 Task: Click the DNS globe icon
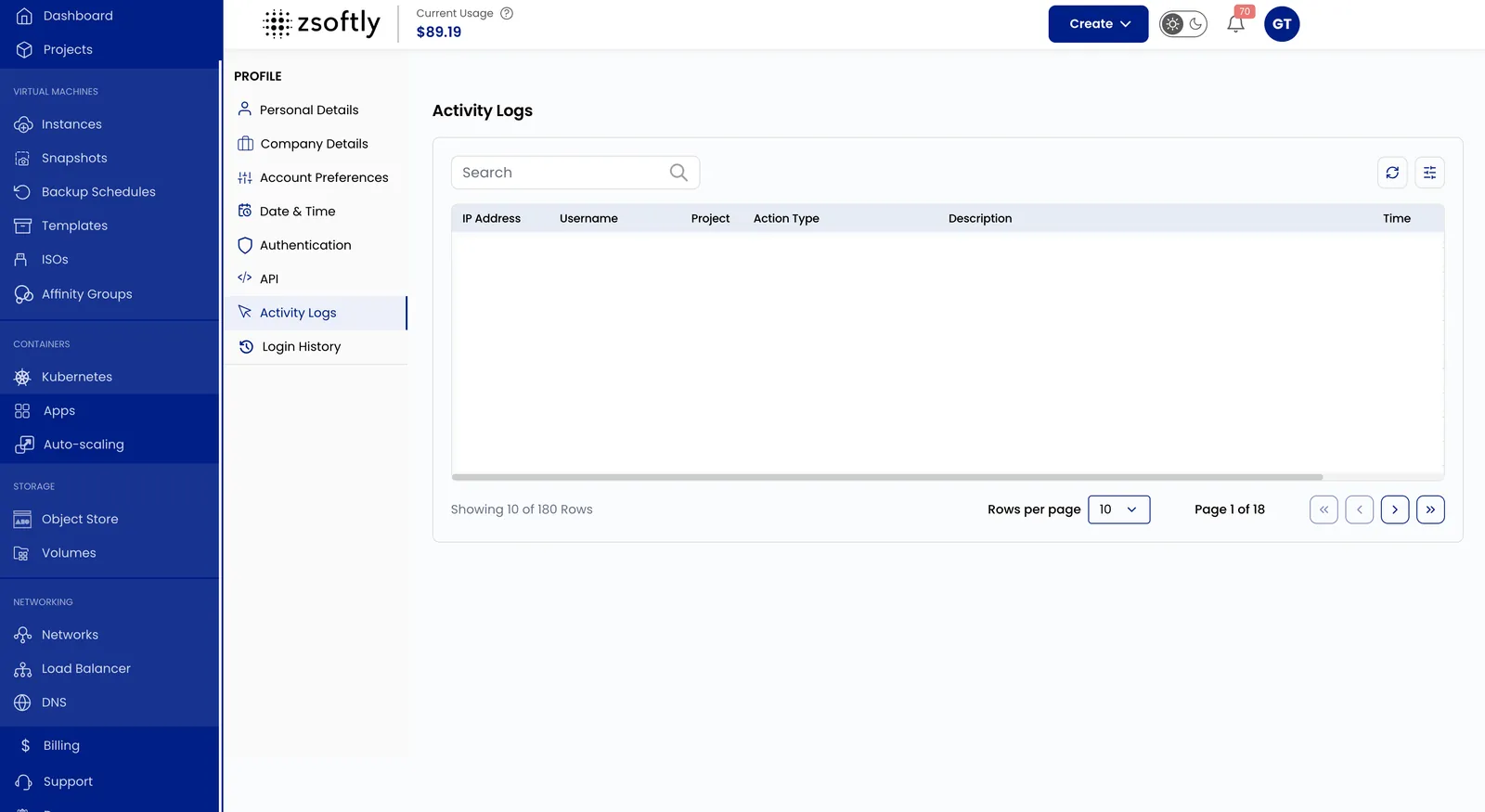click(22, 702)
